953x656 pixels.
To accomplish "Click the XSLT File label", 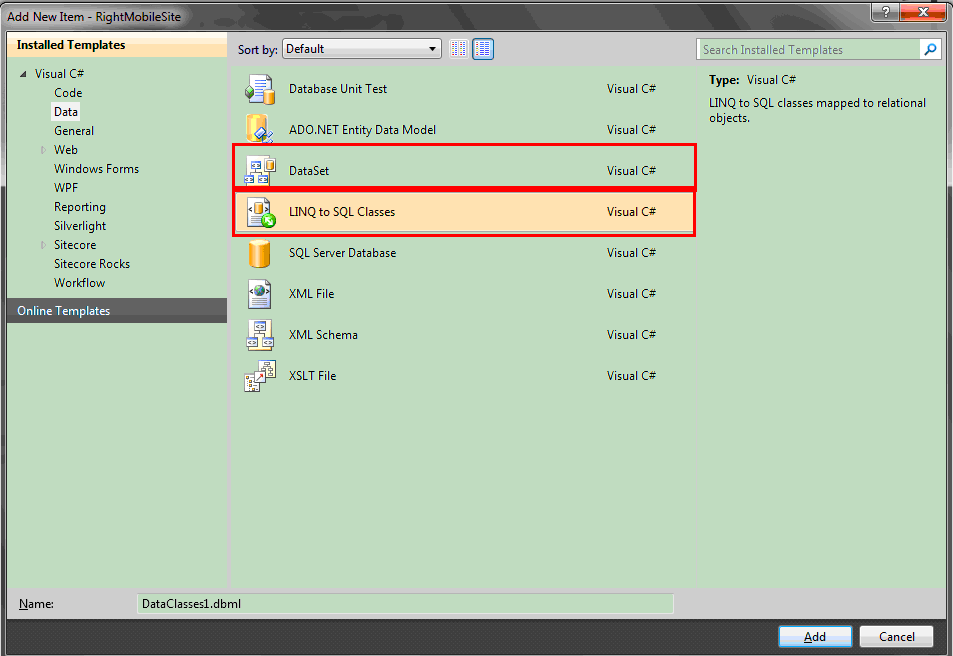I will tap(312, 376).
